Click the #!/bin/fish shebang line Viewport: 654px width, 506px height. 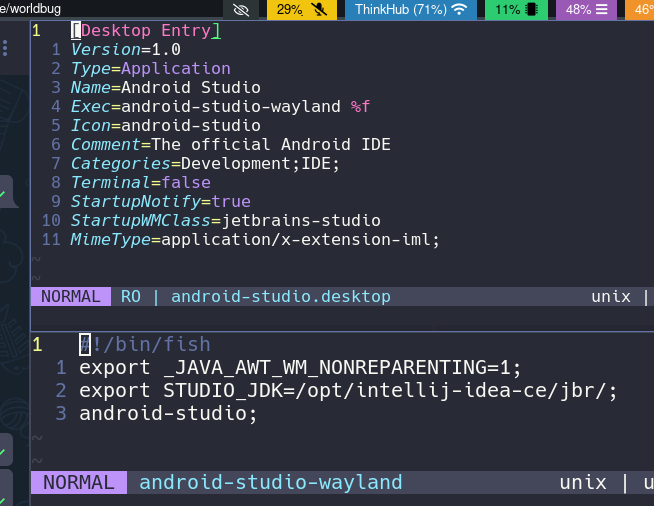(145, 345)
